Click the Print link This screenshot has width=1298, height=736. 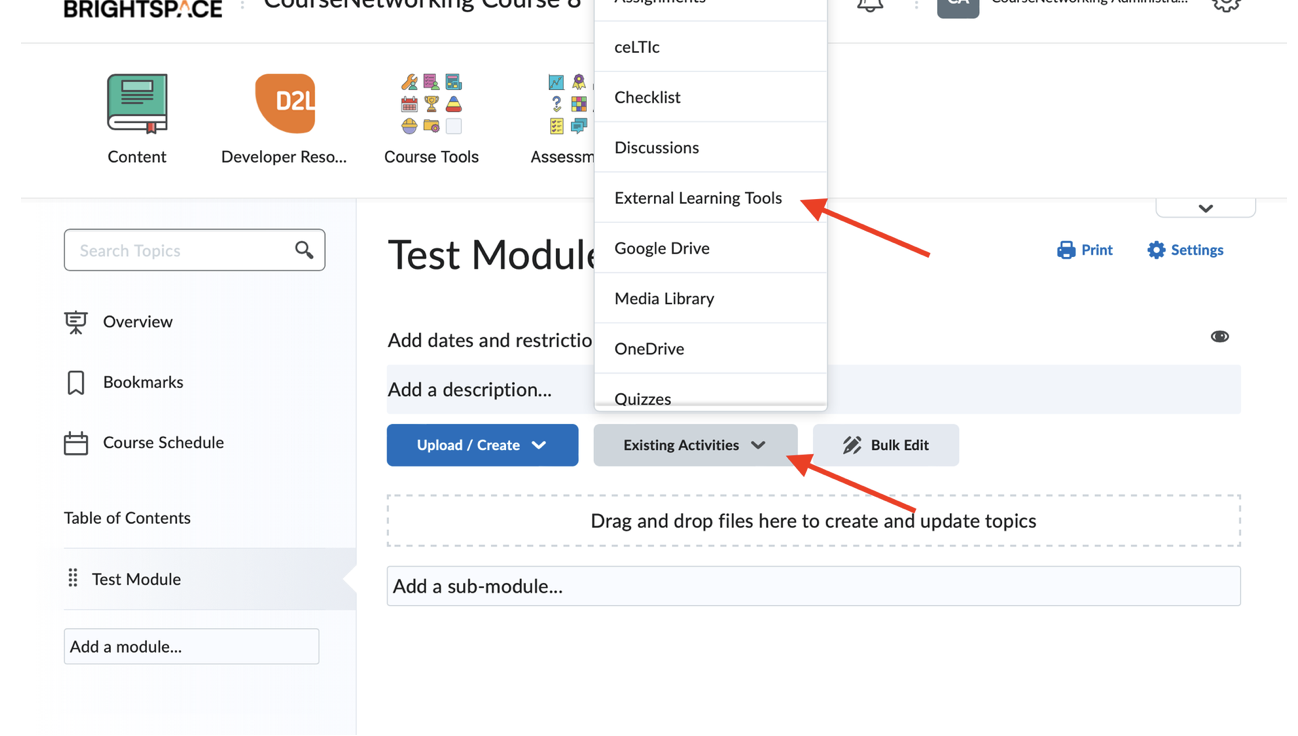(x=1085, y=250)
